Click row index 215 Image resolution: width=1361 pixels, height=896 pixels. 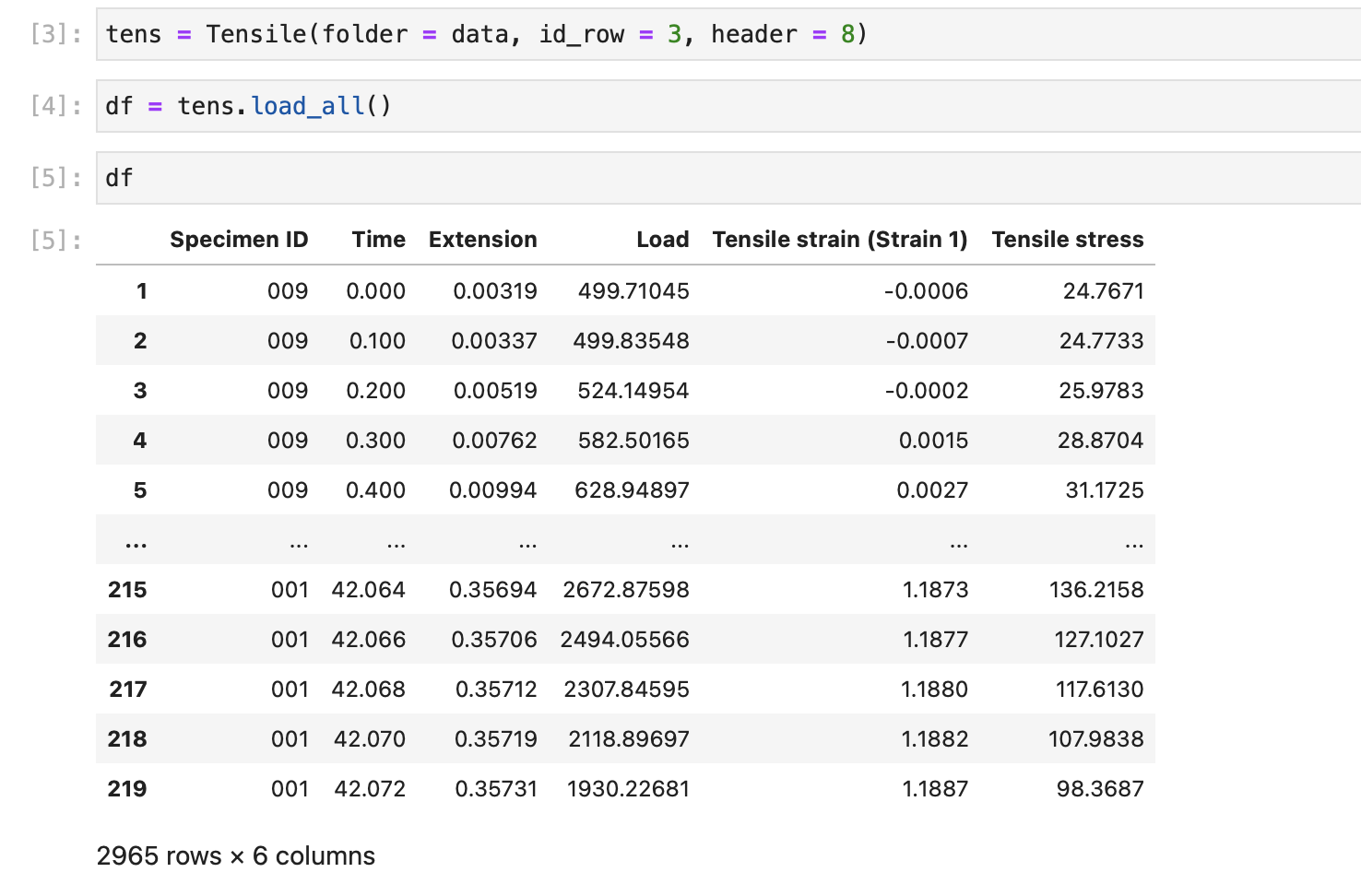click(127, 590)
